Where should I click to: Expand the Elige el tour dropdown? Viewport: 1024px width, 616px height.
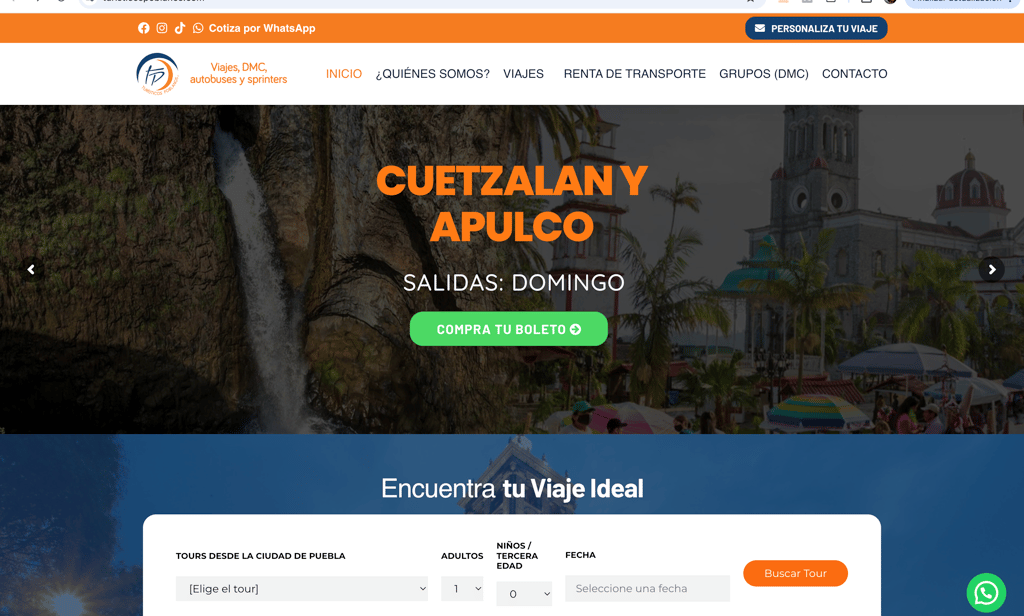coord(302,589)
